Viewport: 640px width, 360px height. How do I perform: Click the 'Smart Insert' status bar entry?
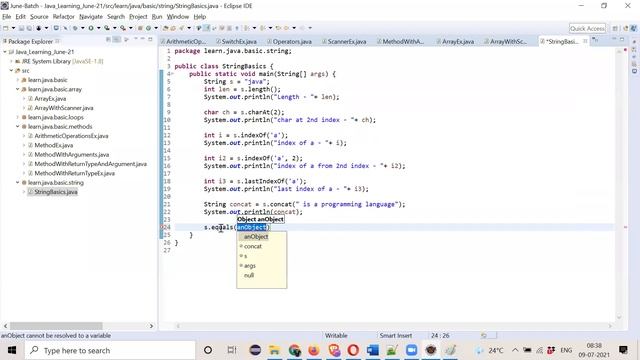click(396, 336)
